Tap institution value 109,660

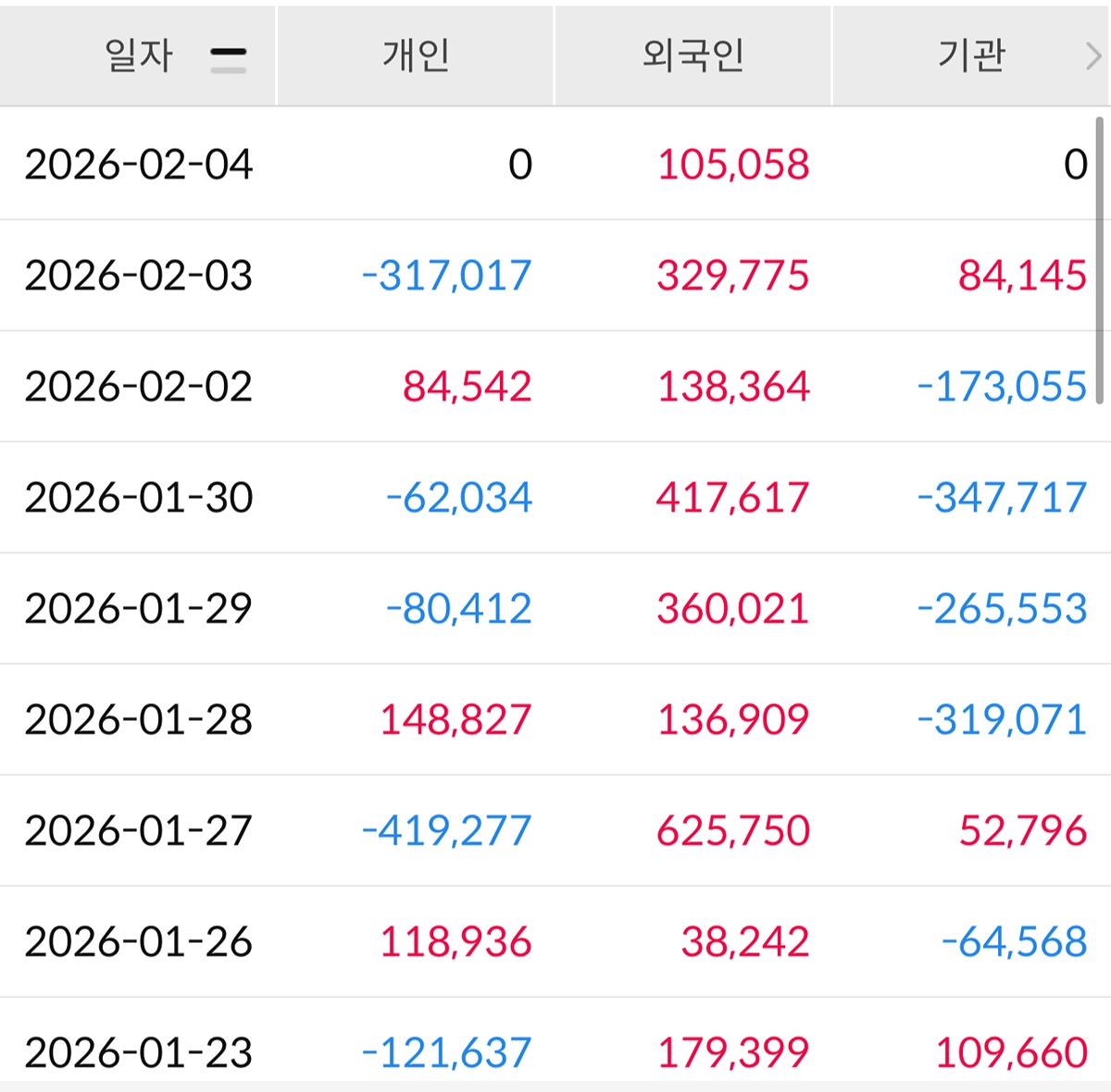point(1011,1053)
